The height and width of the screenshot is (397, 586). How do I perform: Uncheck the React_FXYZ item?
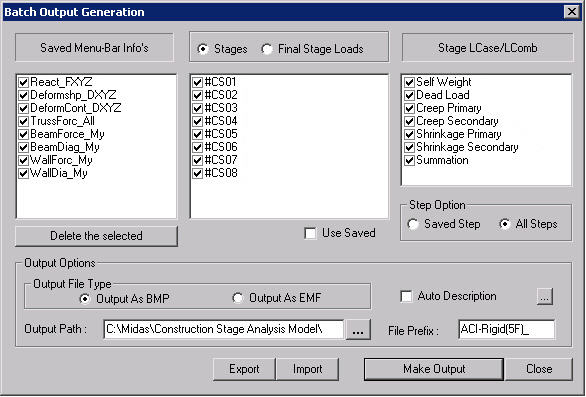[24, 82]
